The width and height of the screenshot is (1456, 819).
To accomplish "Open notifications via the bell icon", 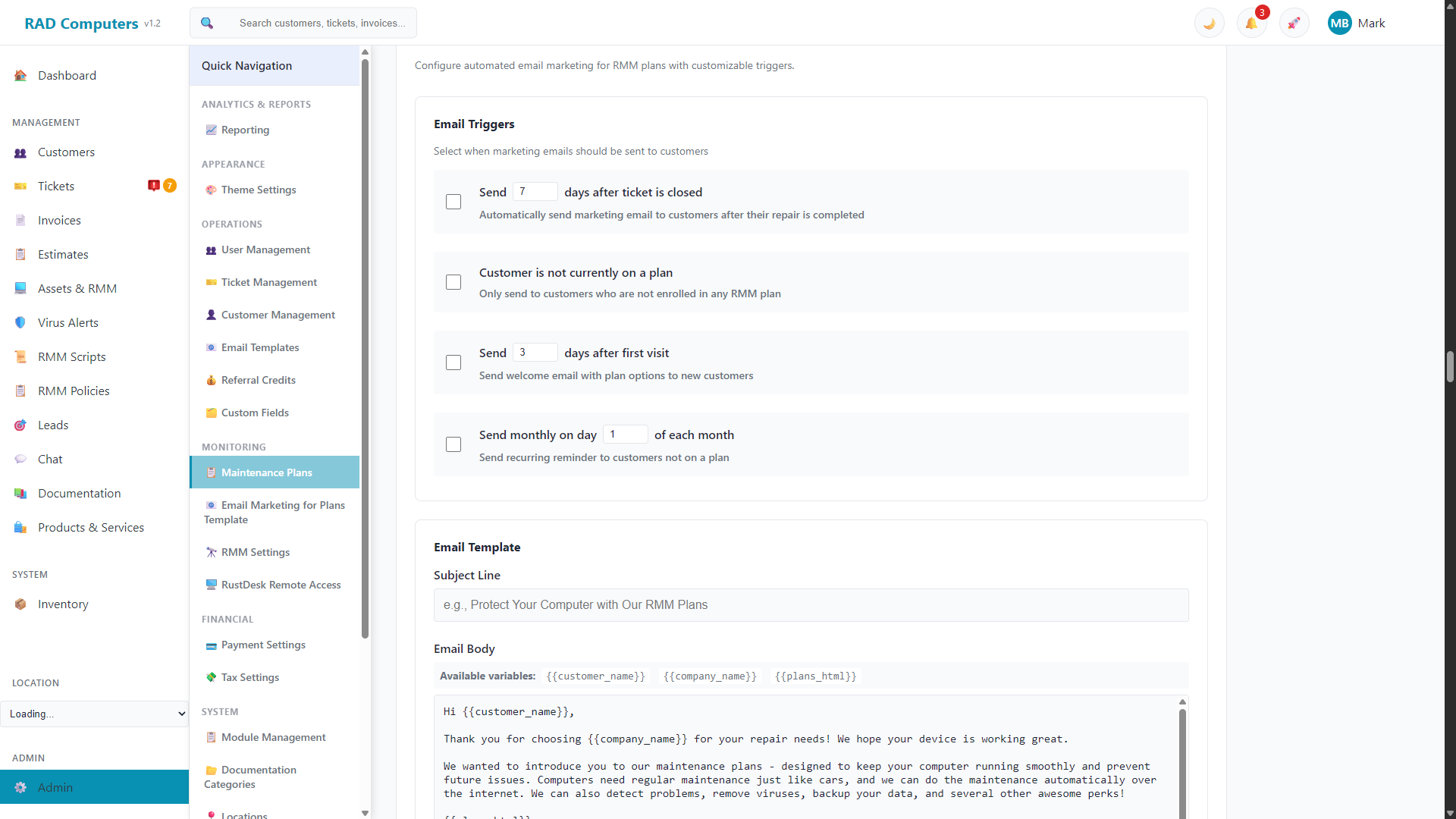I will (x=1250, y=23).
